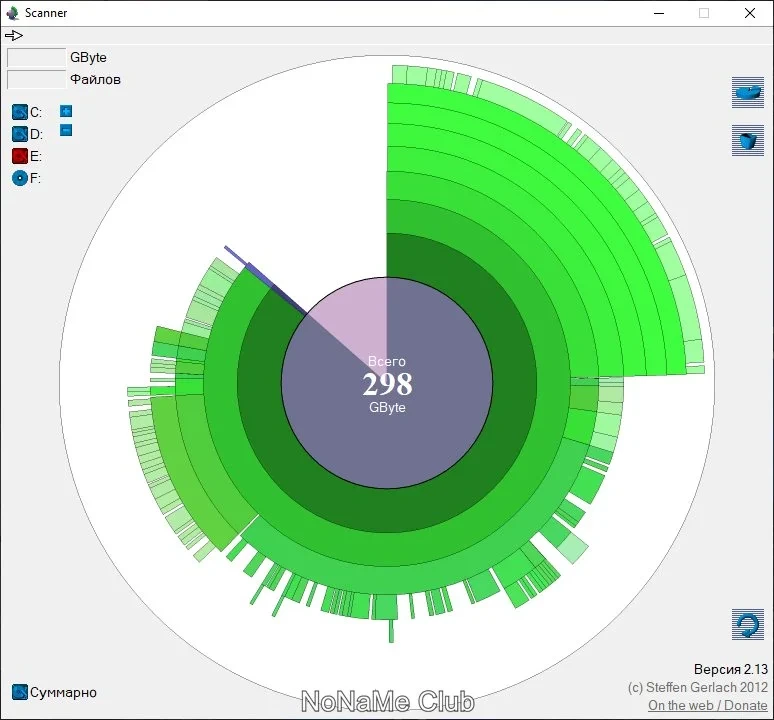The width and height of the screenshot is (774, 720).
Task: Click the Файлов count field
Action: pos(36,79)
